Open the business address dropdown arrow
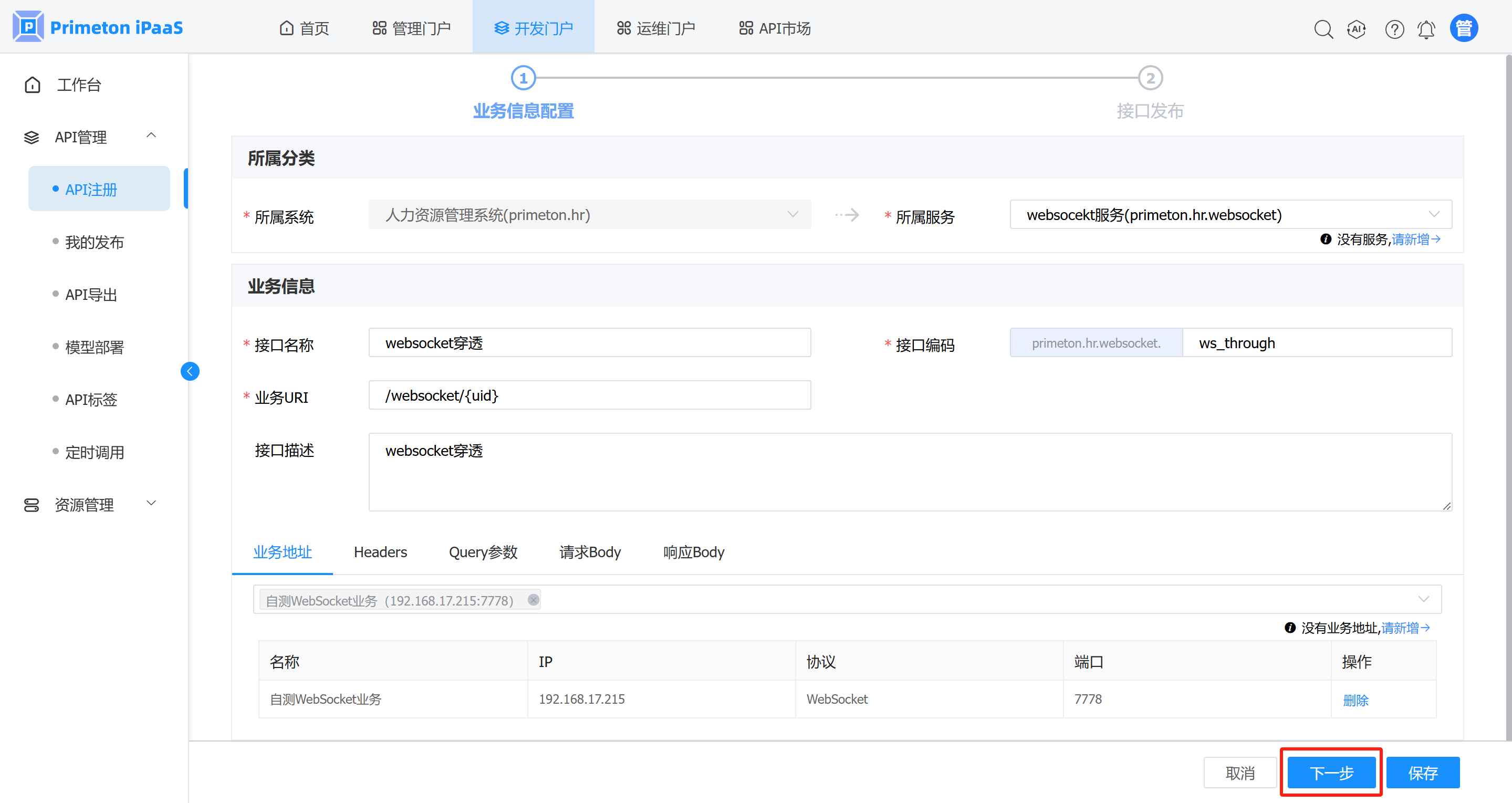This screenshot has height=803, width=1512. click(x=1423, y=599)
